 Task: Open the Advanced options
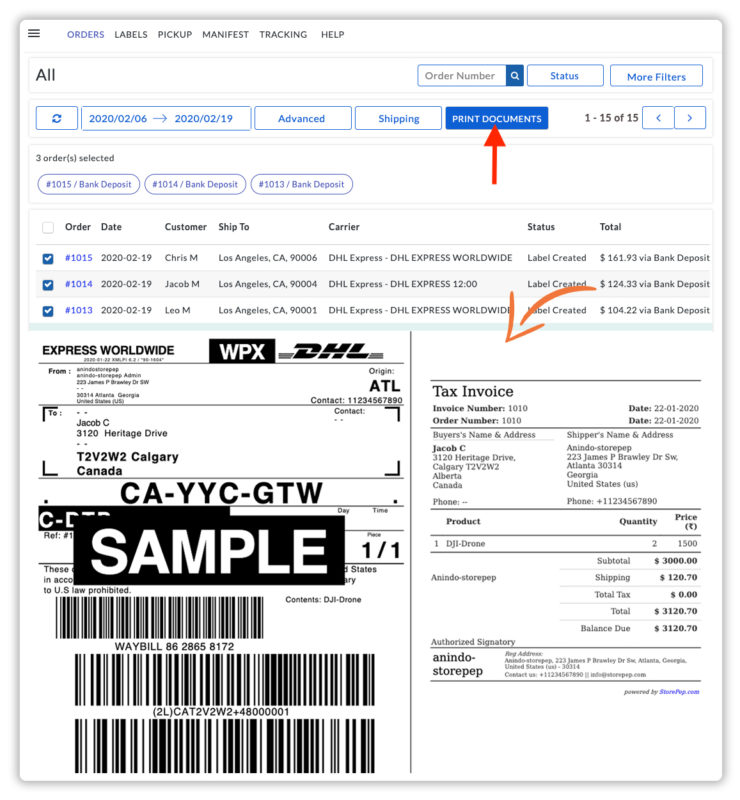[x=303, y=118]
